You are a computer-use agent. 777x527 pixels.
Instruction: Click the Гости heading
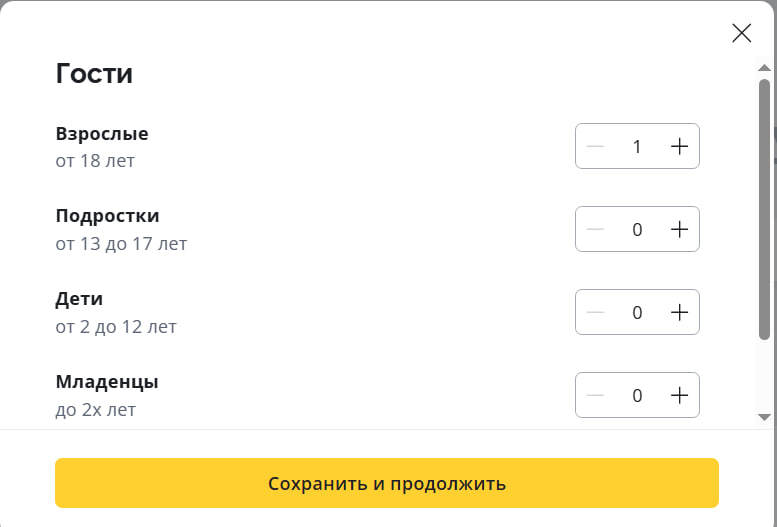(x=94, y=74)
